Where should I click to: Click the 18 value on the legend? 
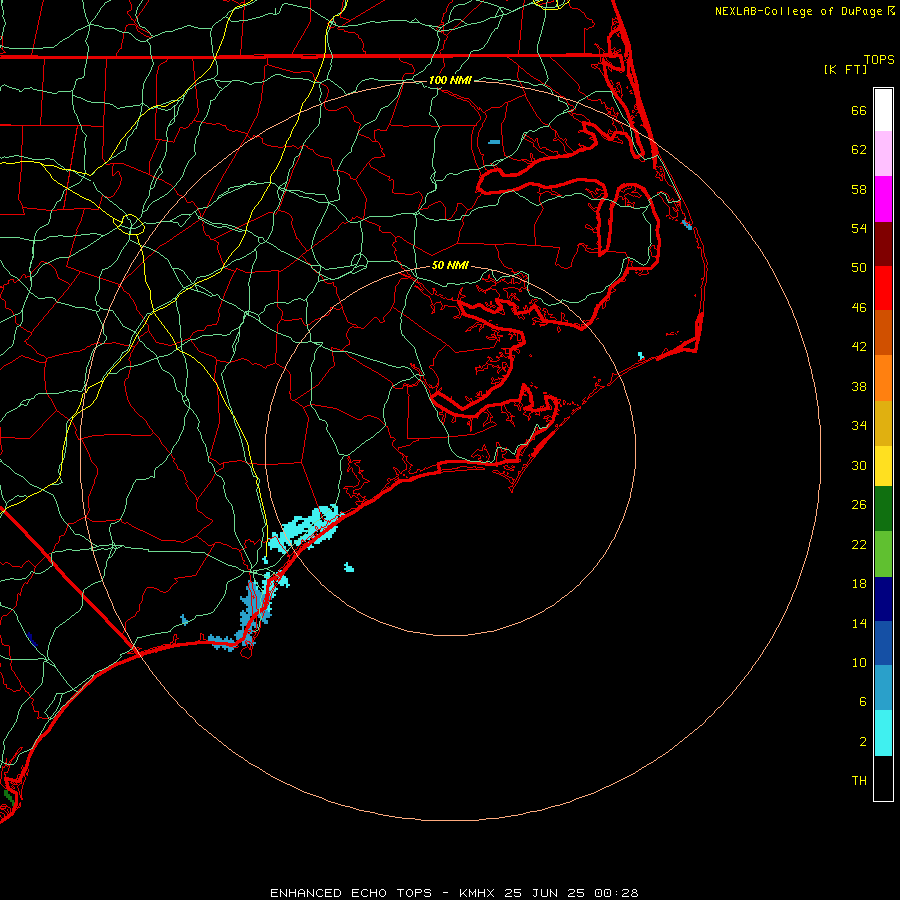pos(859,584)
